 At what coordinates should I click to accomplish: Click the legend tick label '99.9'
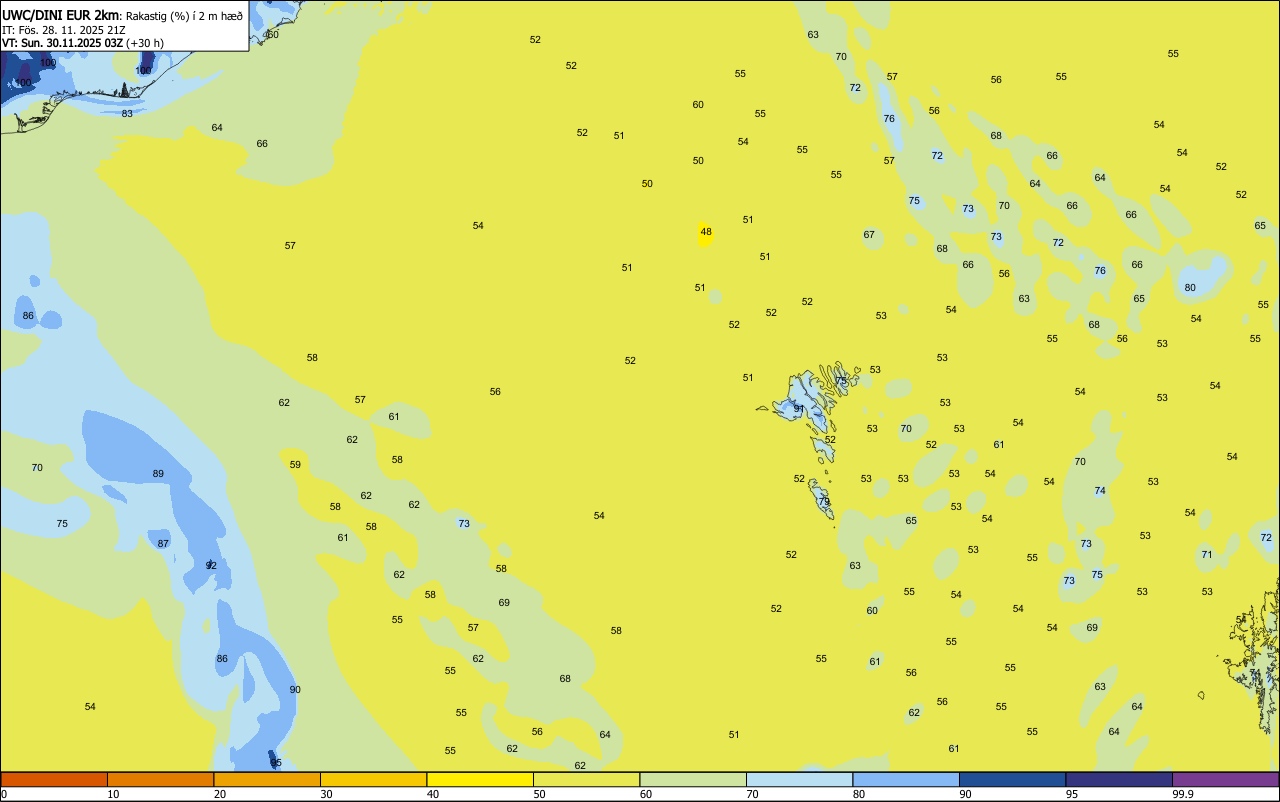[x=1183, y=794]
